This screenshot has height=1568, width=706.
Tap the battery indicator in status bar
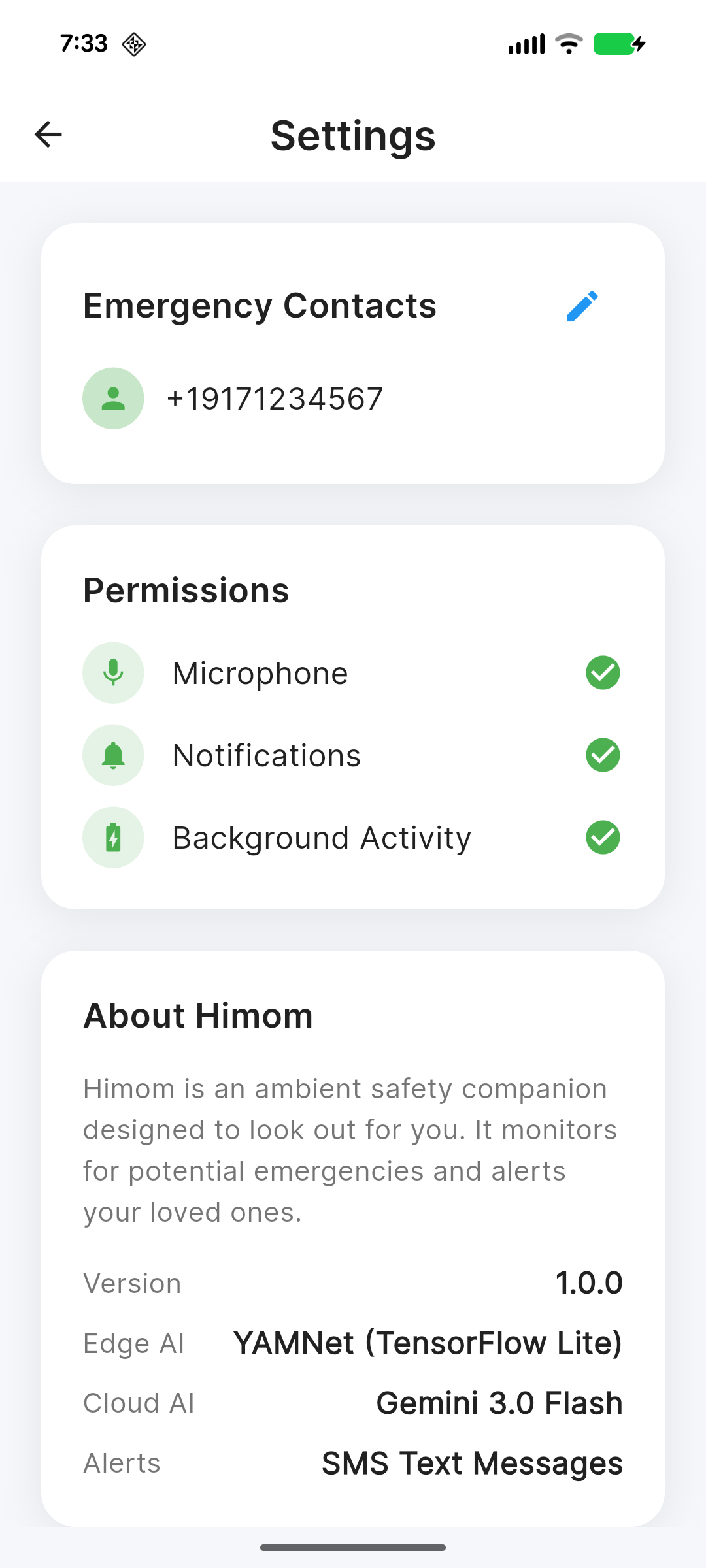(620, 44)
